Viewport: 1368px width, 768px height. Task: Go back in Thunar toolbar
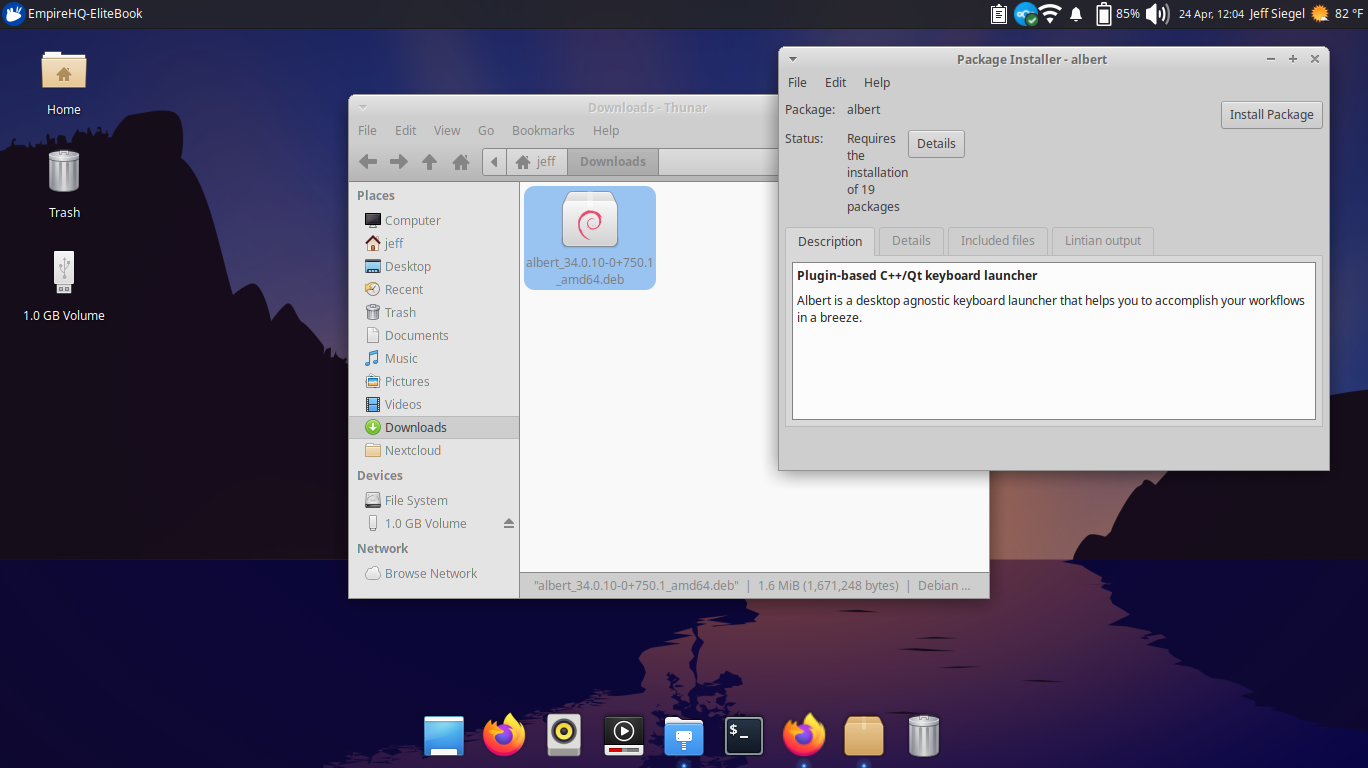point(368,161)
